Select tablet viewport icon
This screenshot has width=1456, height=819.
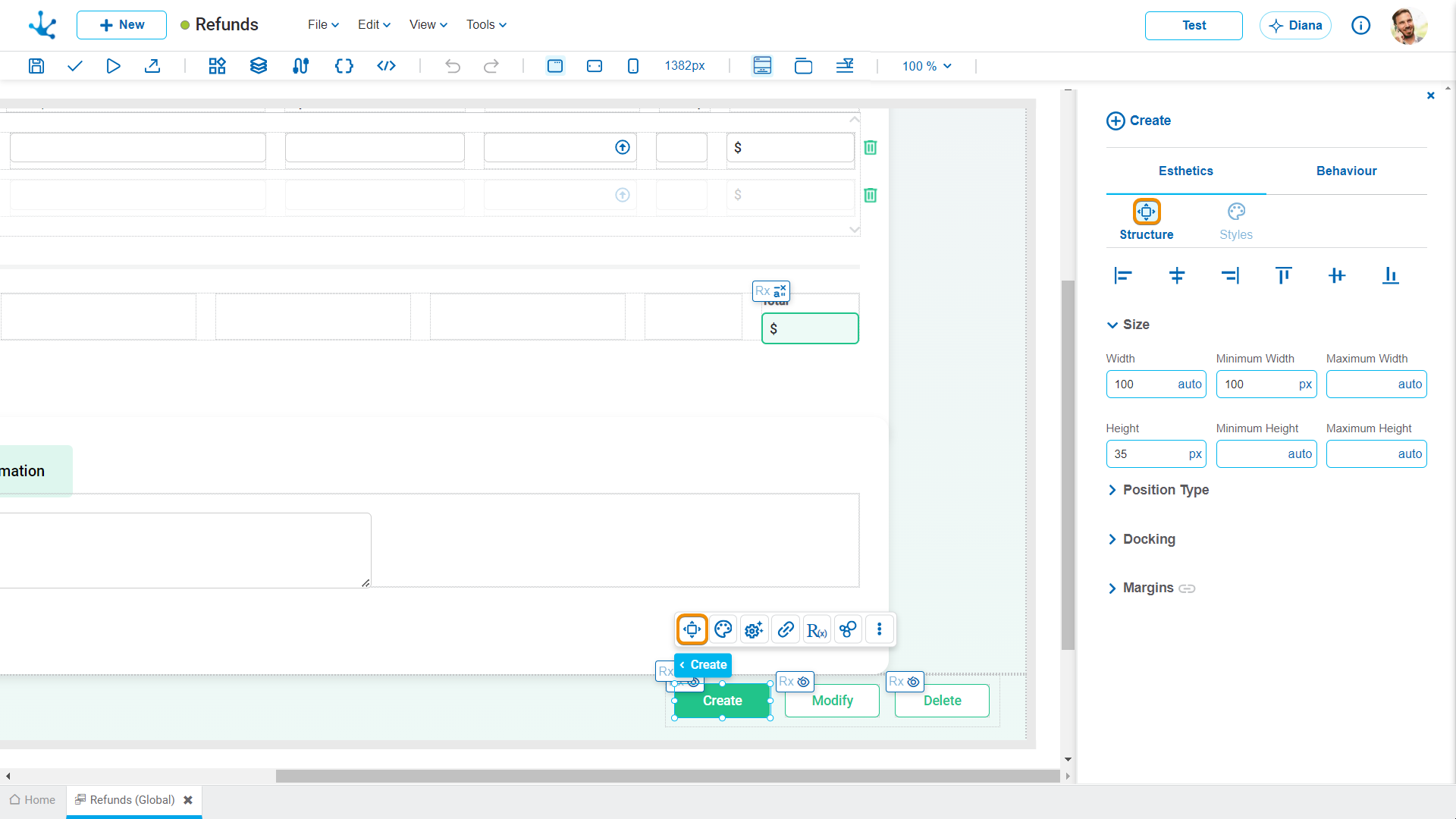click(x=595, y=66)
